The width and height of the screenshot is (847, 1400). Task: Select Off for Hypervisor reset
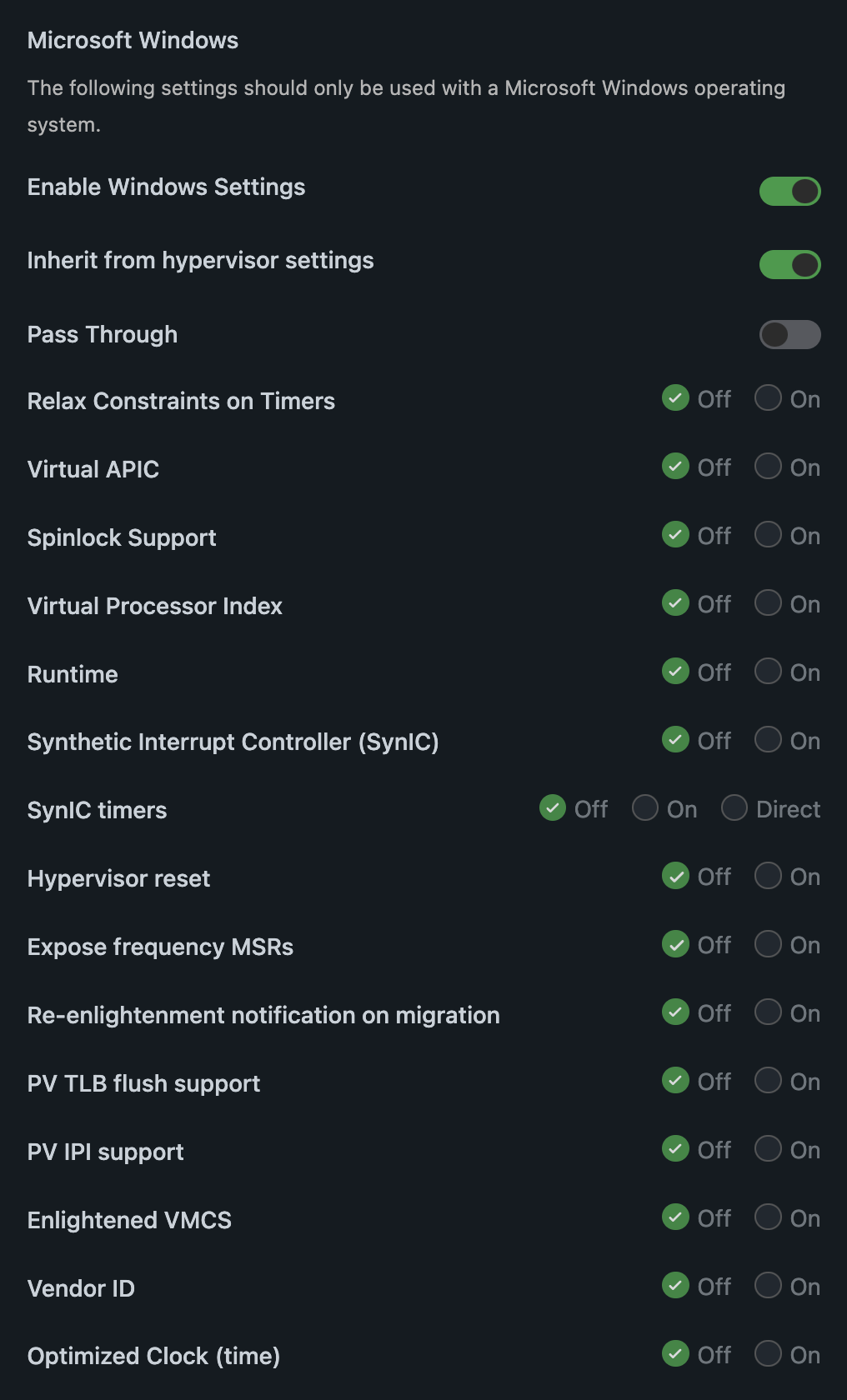point(675,876)
